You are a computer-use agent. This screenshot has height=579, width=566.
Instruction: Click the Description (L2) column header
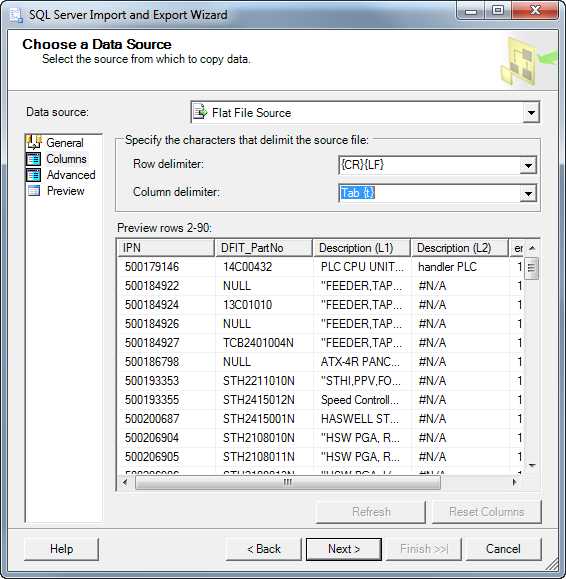460,248
